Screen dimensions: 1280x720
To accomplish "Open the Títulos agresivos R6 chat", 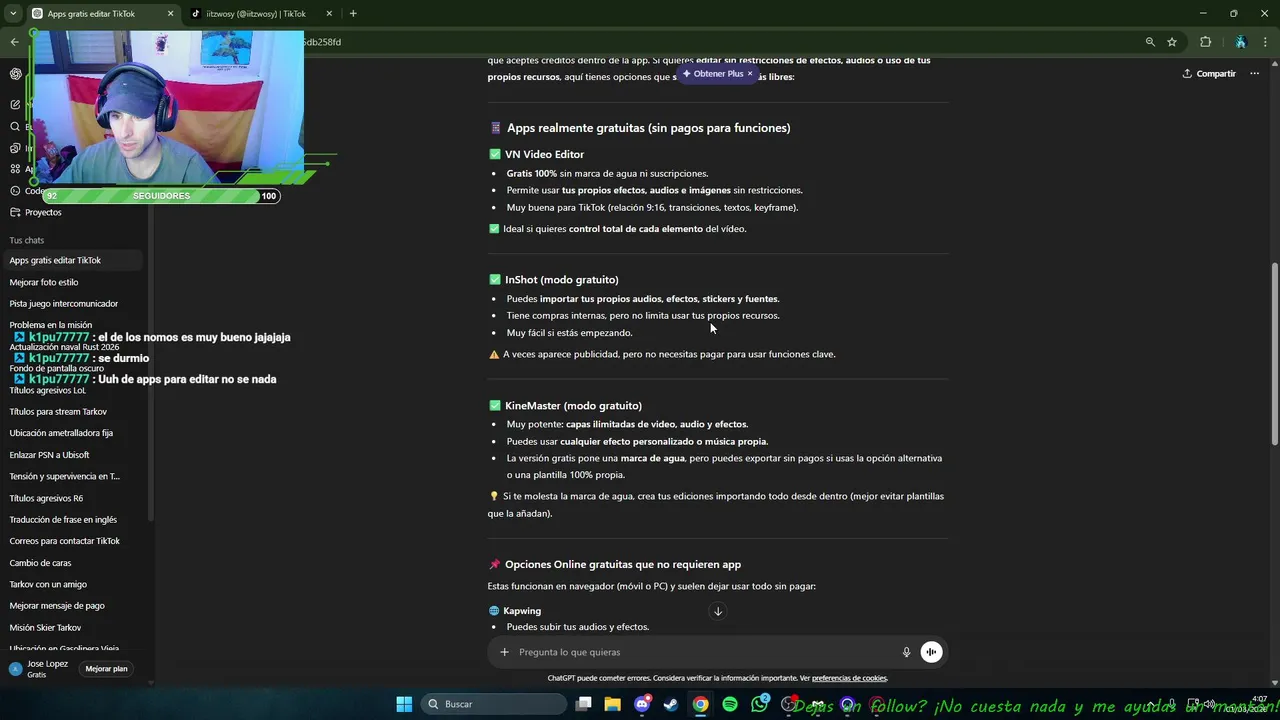I will 72,498.
